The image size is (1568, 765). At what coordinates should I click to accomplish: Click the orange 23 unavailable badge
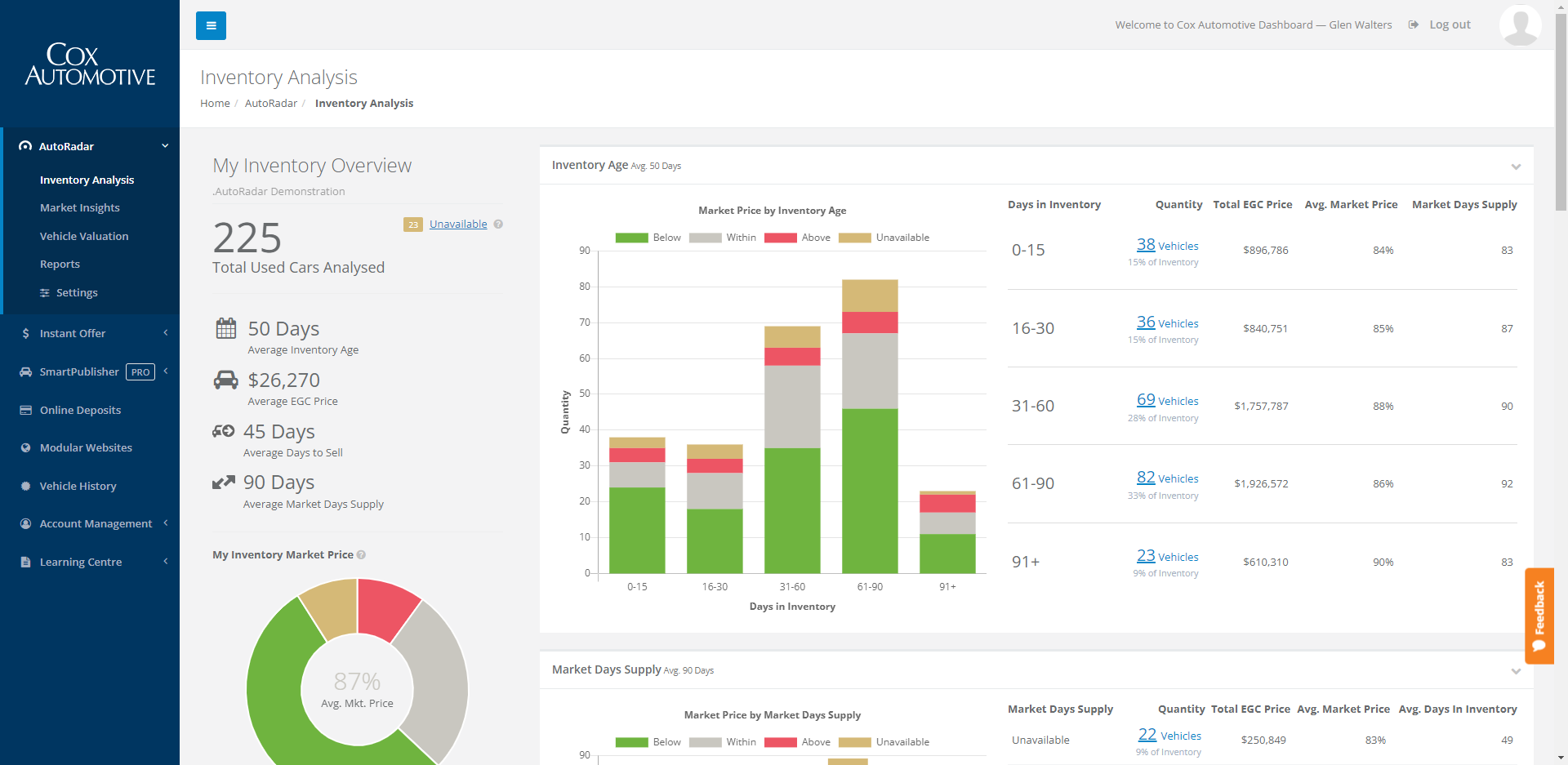(x=413, y=225)
